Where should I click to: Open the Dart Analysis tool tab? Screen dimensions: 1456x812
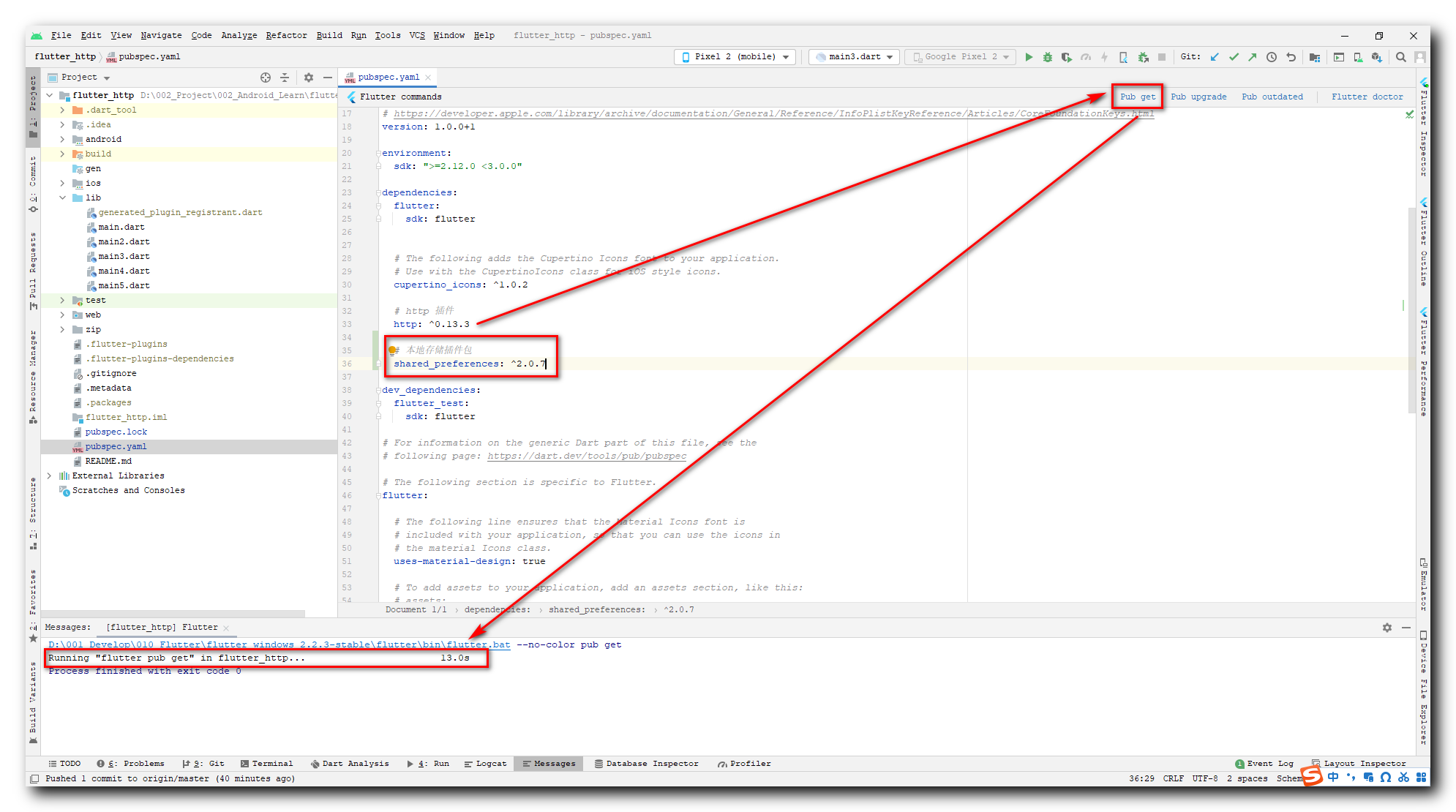point(350,764)
